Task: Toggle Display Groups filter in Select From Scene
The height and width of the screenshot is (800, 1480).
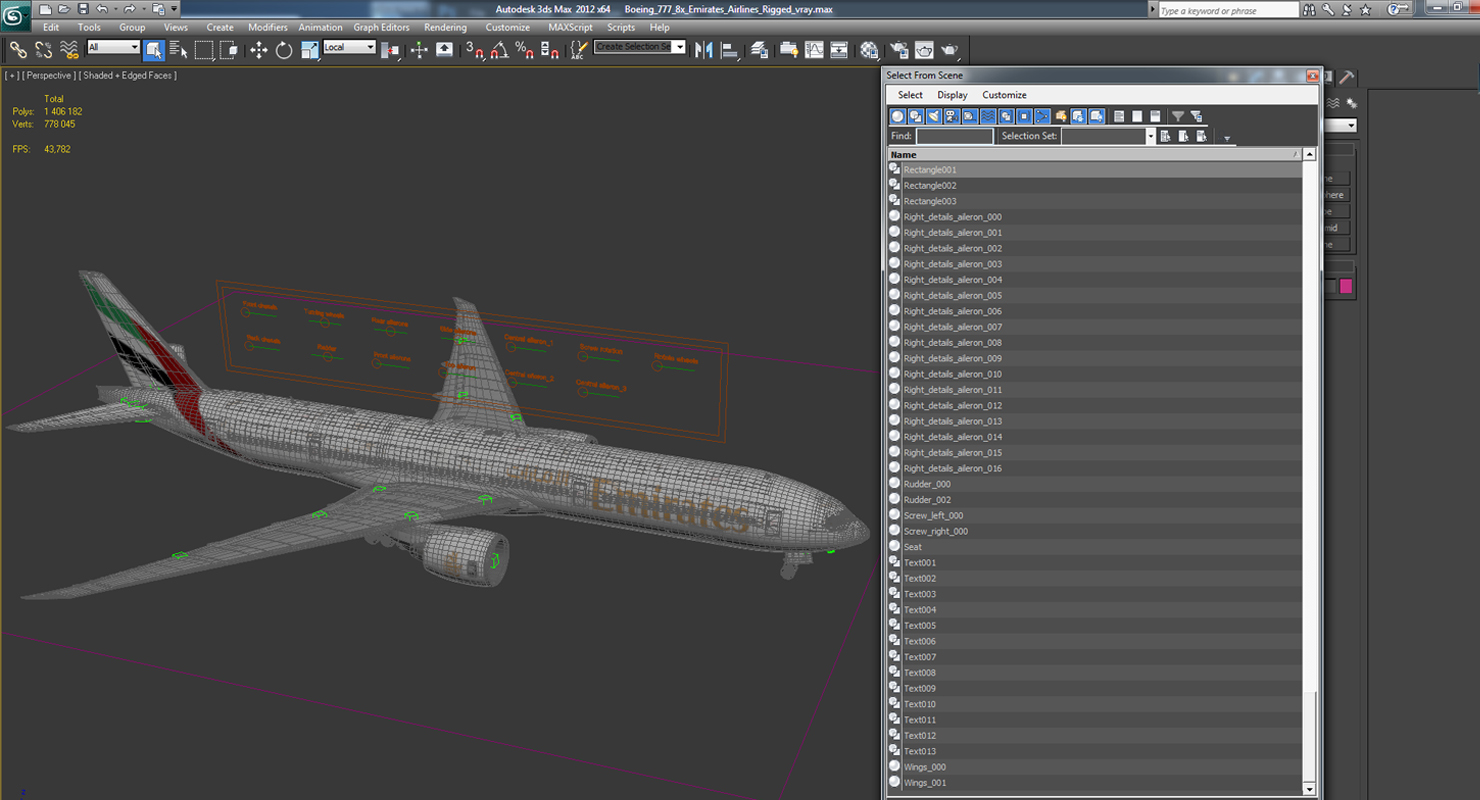Action: point(1006,116)
